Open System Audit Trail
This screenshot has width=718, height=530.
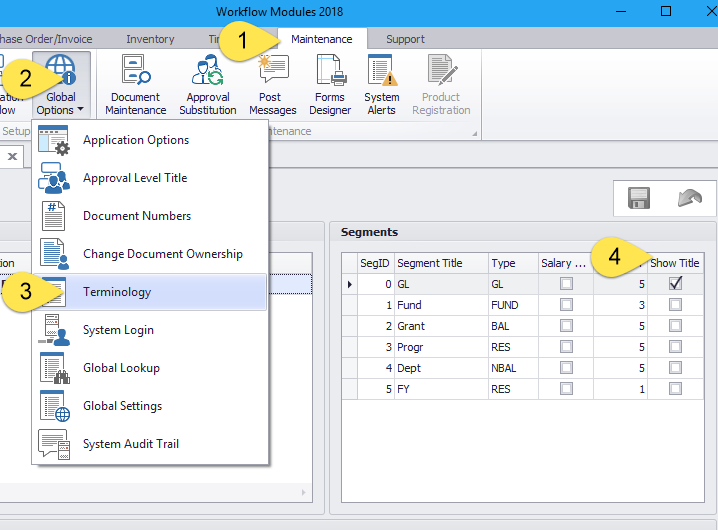[131, 444]
